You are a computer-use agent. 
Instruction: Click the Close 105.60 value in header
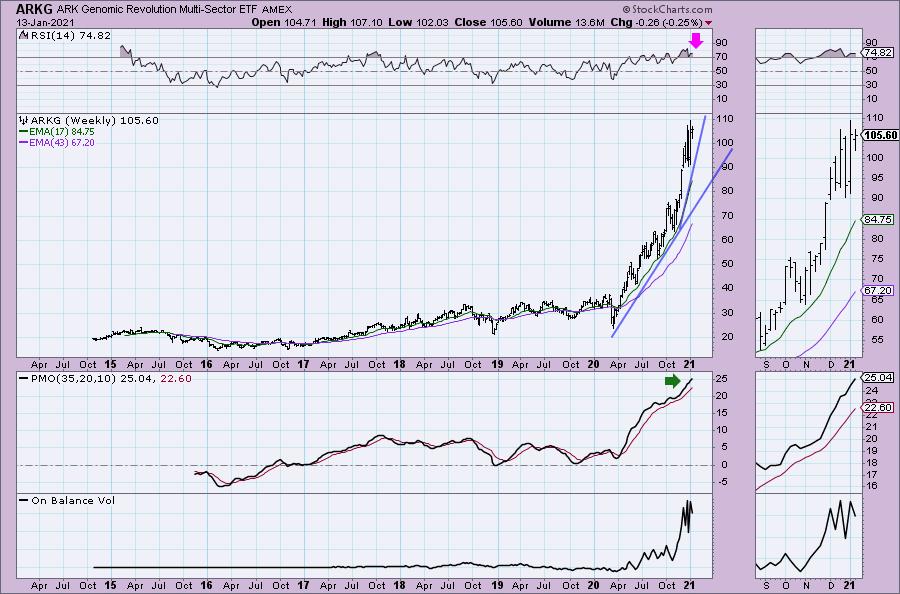pyautogui.click(x=488, y=22)
